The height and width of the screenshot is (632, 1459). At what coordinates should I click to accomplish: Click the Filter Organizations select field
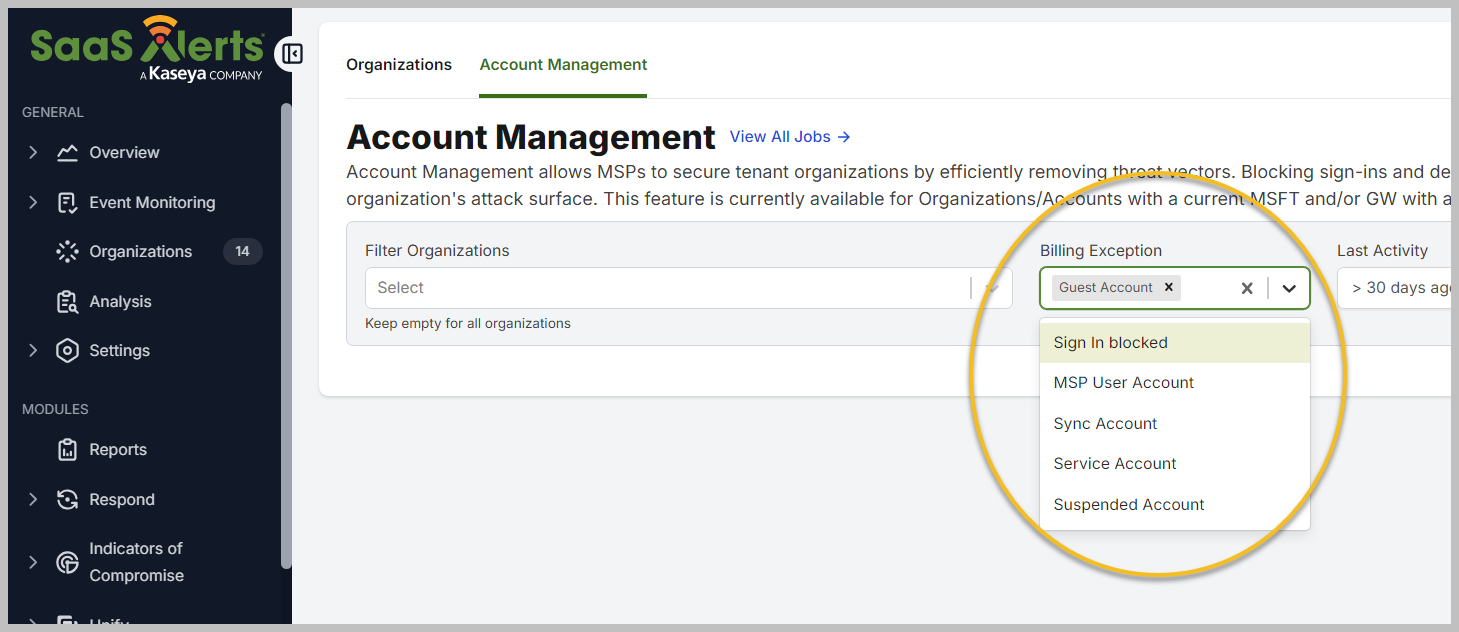pyautogui.click(x=665, y=288)
